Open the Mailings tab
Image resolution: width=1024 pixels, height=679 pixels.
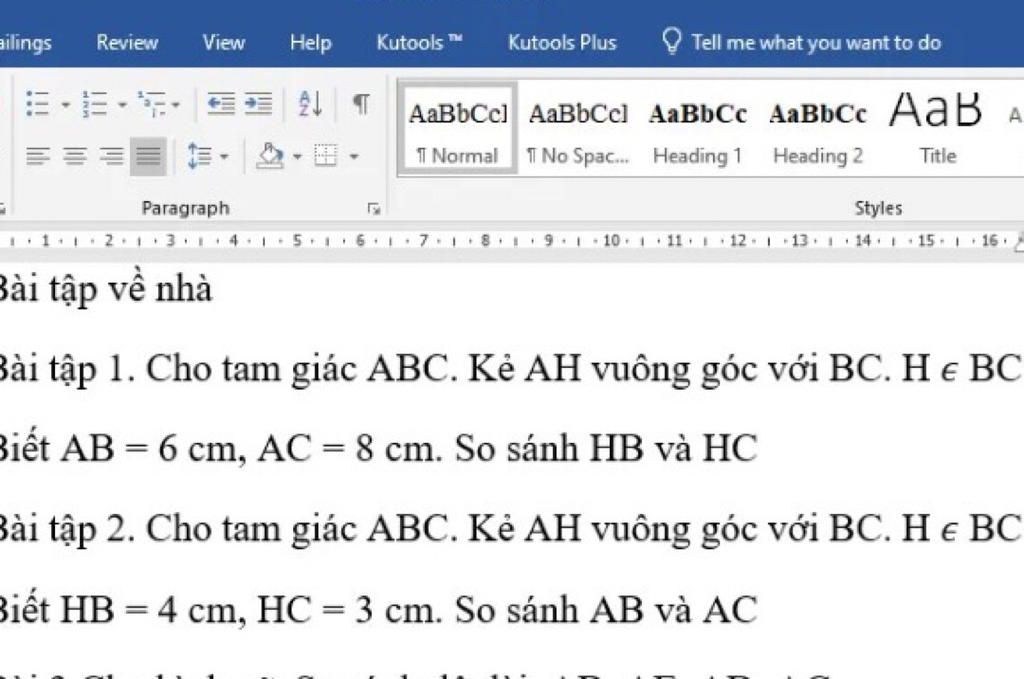tap(25, 42)
